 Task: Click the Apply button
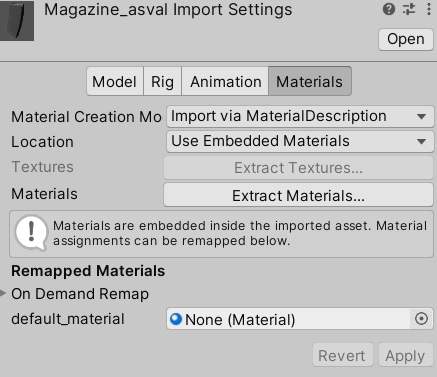tap(405, 355)
